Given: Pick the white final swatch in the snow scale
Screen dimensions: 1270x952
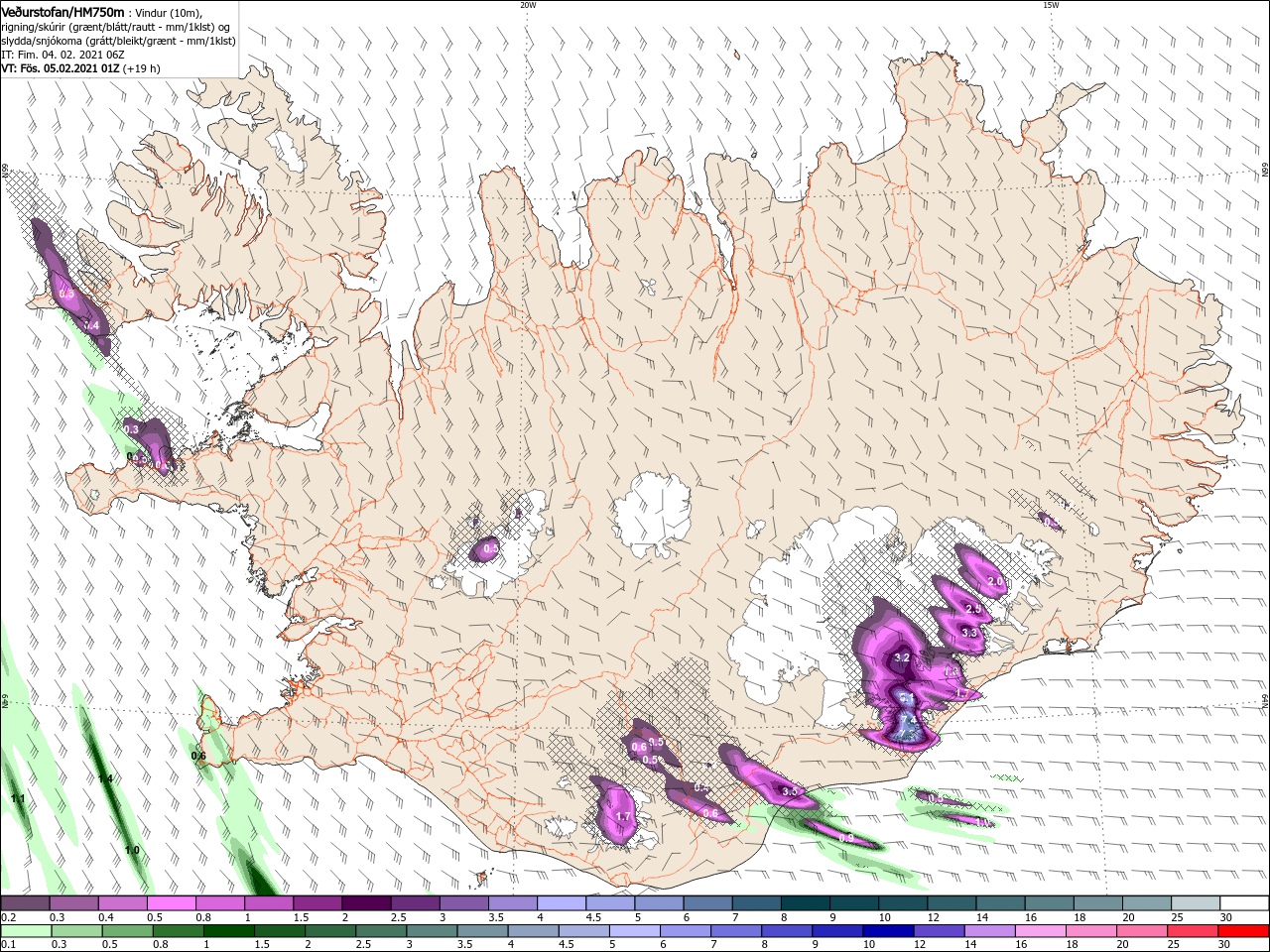Looking at the screenshot, I should point(1244,903).
